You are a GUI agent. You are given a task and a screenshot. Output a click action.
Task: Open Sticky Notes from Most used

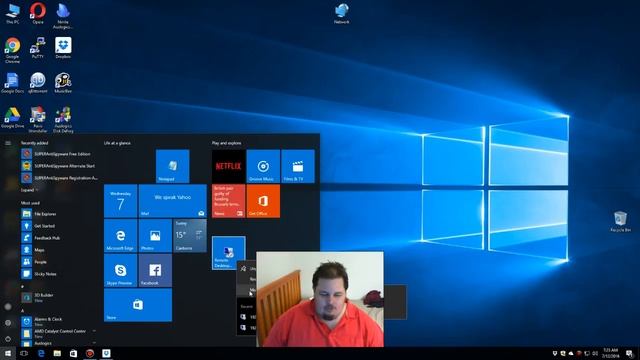60,274
